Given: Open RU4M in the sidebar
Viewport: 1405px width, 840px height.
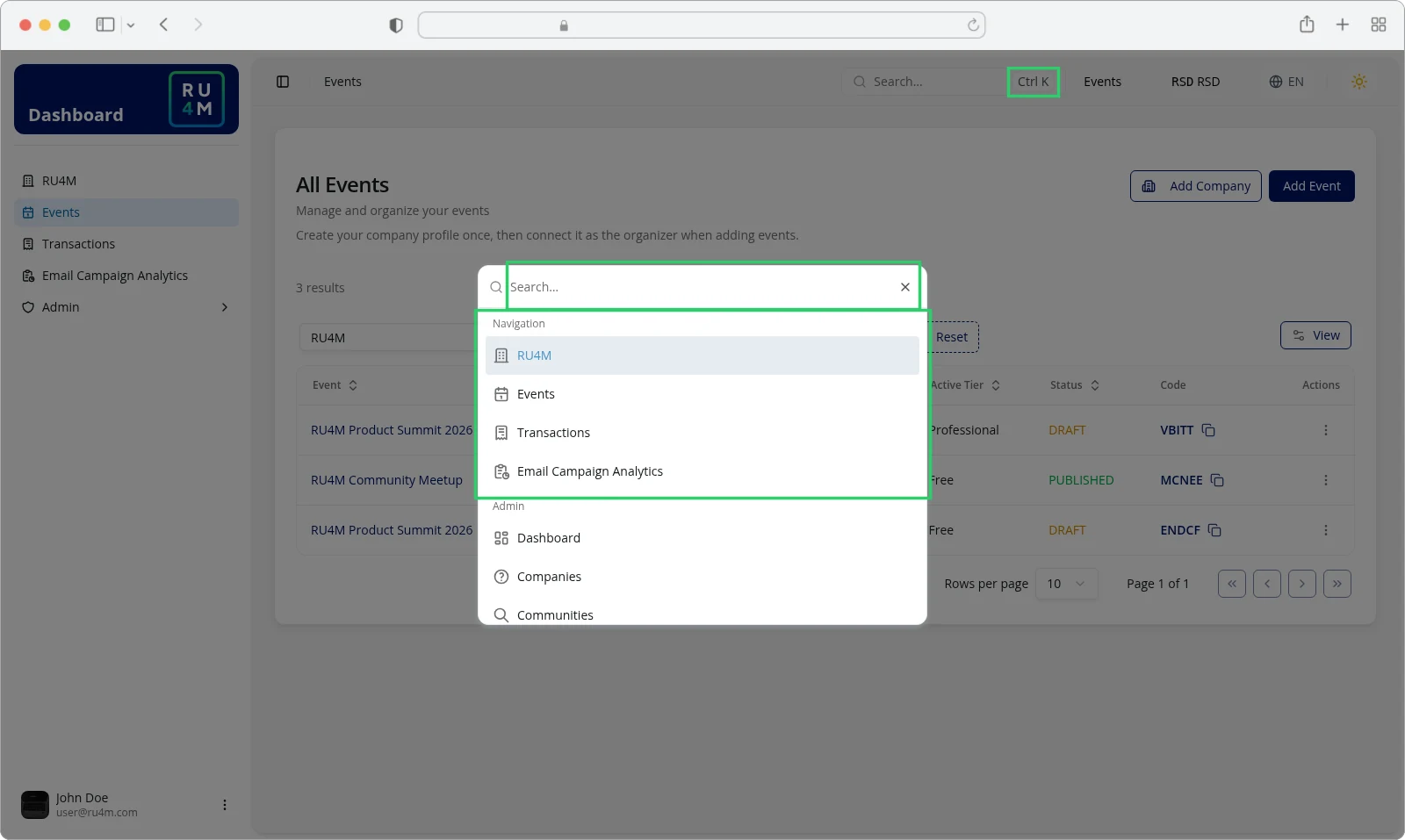Looking at the screenshot, I should [x=126, y=181].
